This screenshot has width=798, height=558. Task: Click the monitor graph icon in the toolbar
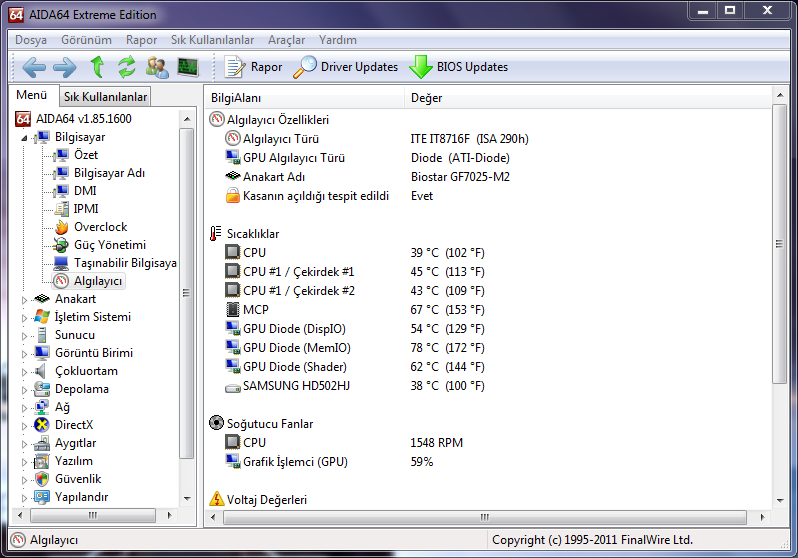point(188,67)
